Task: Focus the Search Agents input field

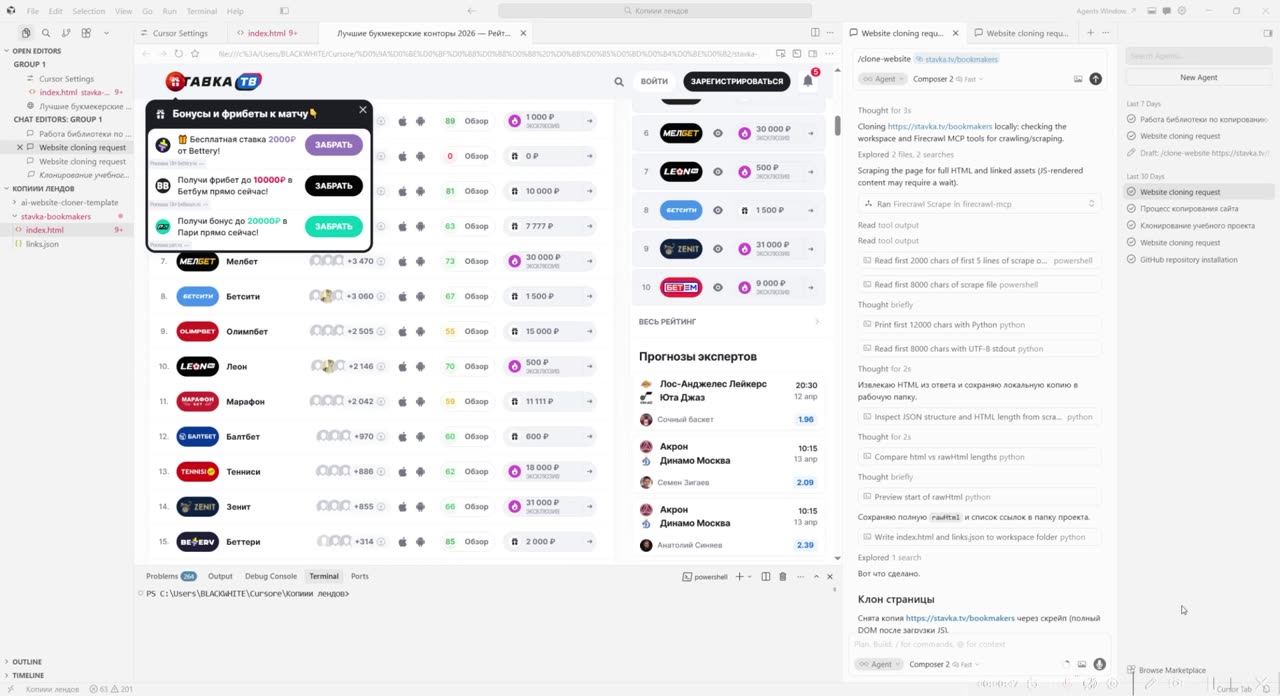Action: [x=1198, y=56]
